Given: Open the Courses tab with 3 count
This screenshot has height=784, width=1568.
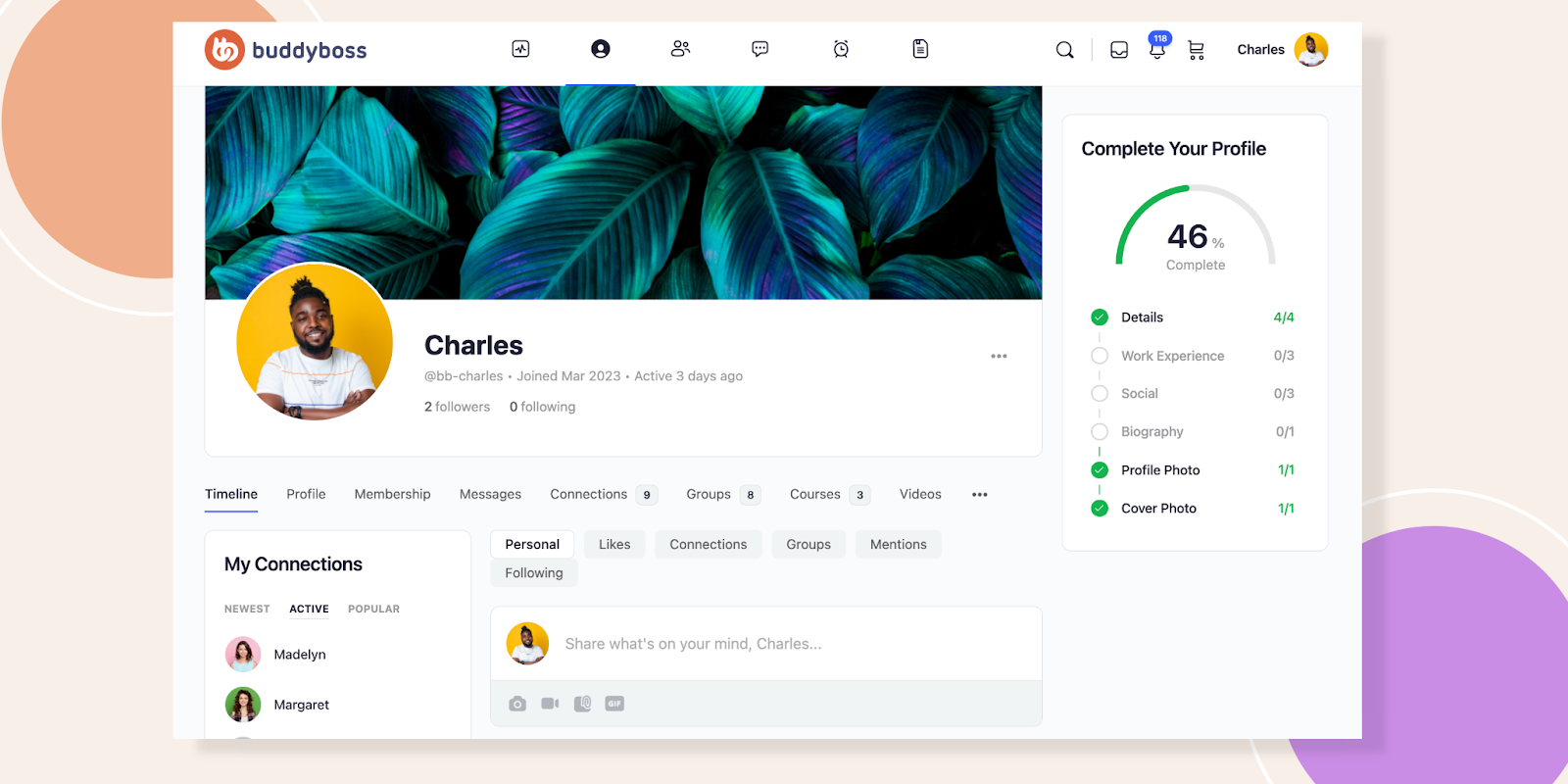Looking at the screenshot, I should coord(830,495).
